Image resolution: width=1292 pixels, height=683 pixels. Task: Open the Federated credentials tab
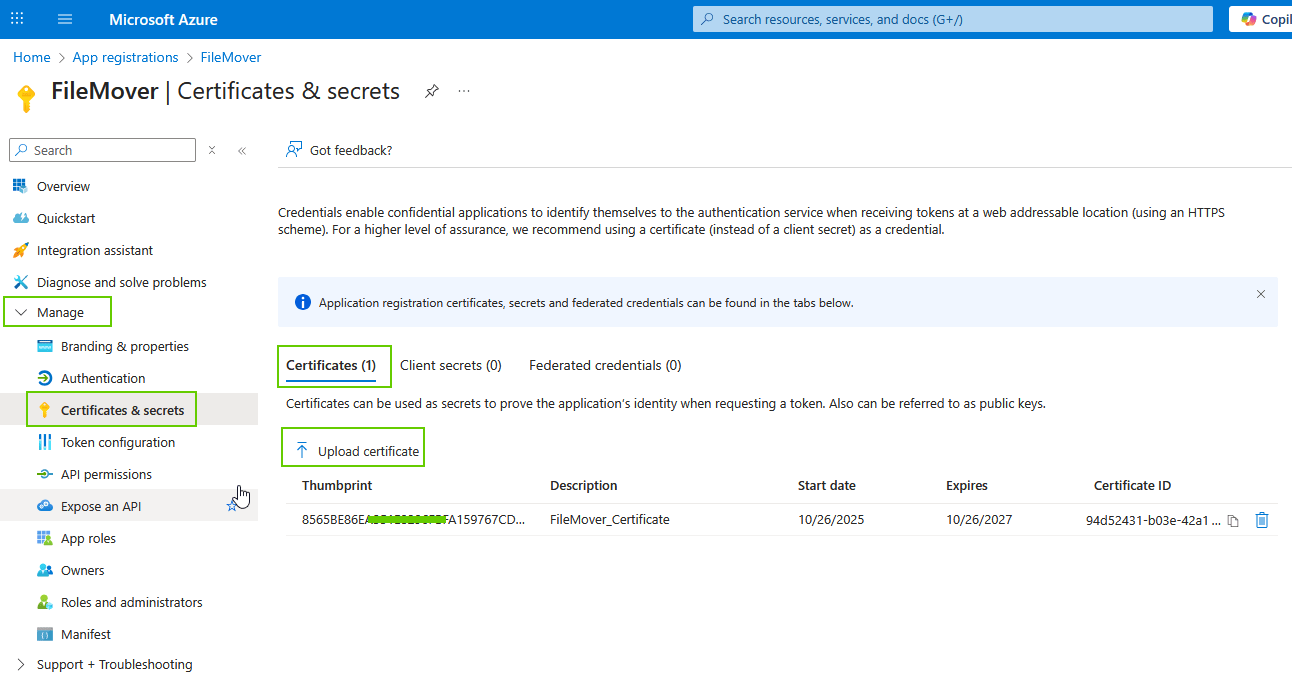[604, 365]
